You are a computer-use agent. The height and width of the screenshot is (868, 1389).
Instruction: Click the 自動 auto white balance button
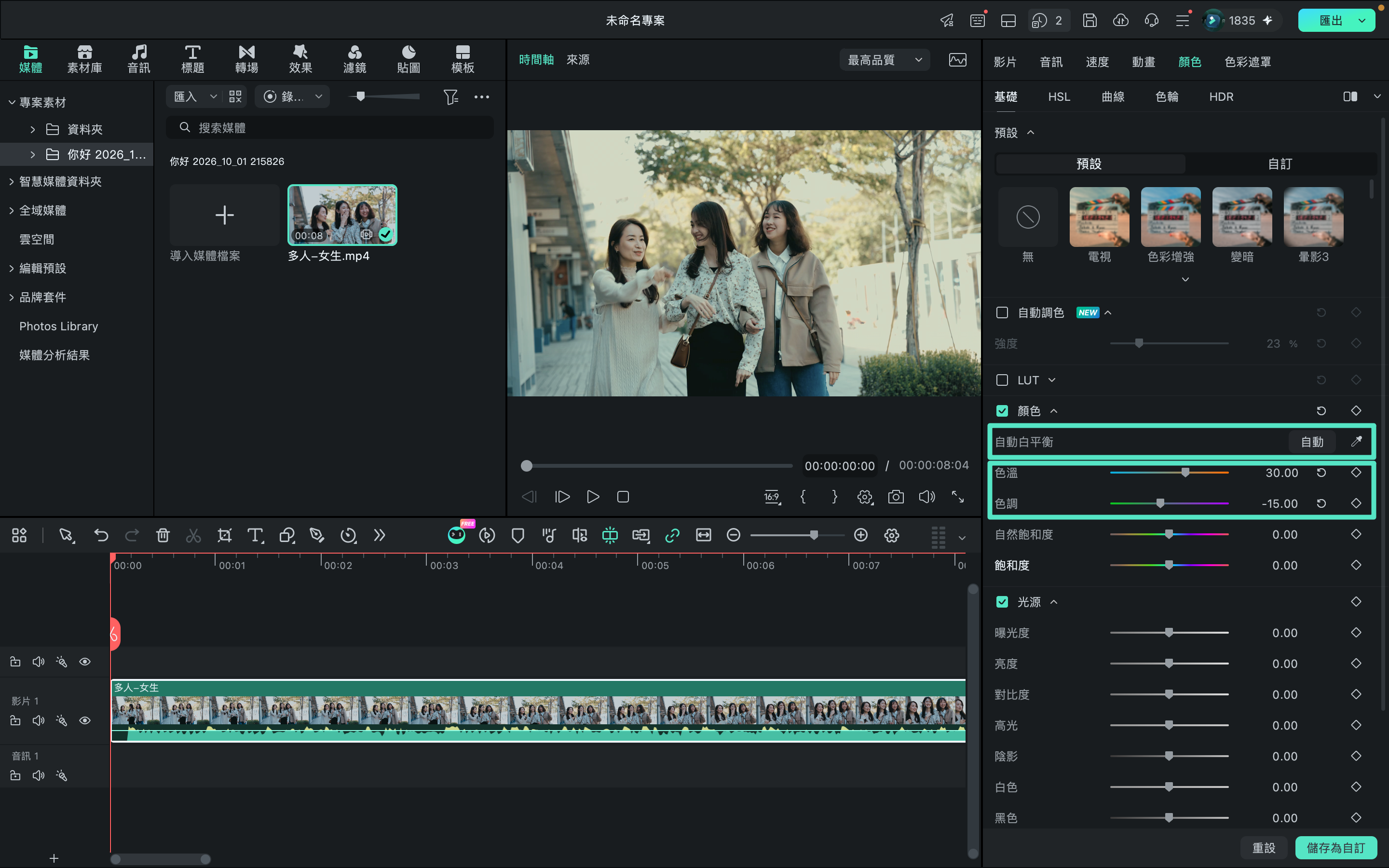coord(1312,441)
